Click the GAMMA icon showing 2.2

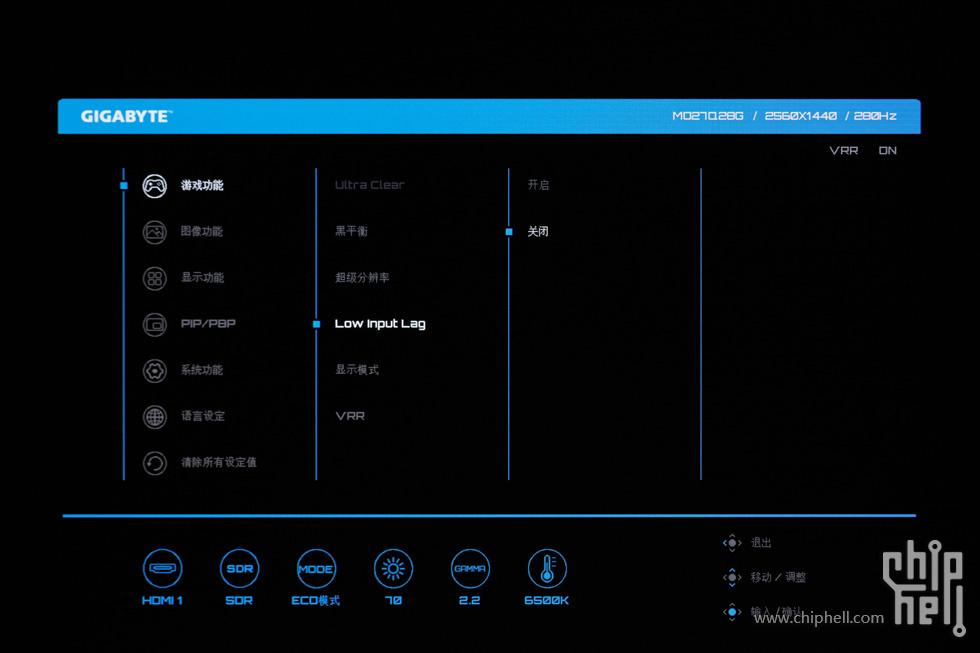[x=470, y=568]
